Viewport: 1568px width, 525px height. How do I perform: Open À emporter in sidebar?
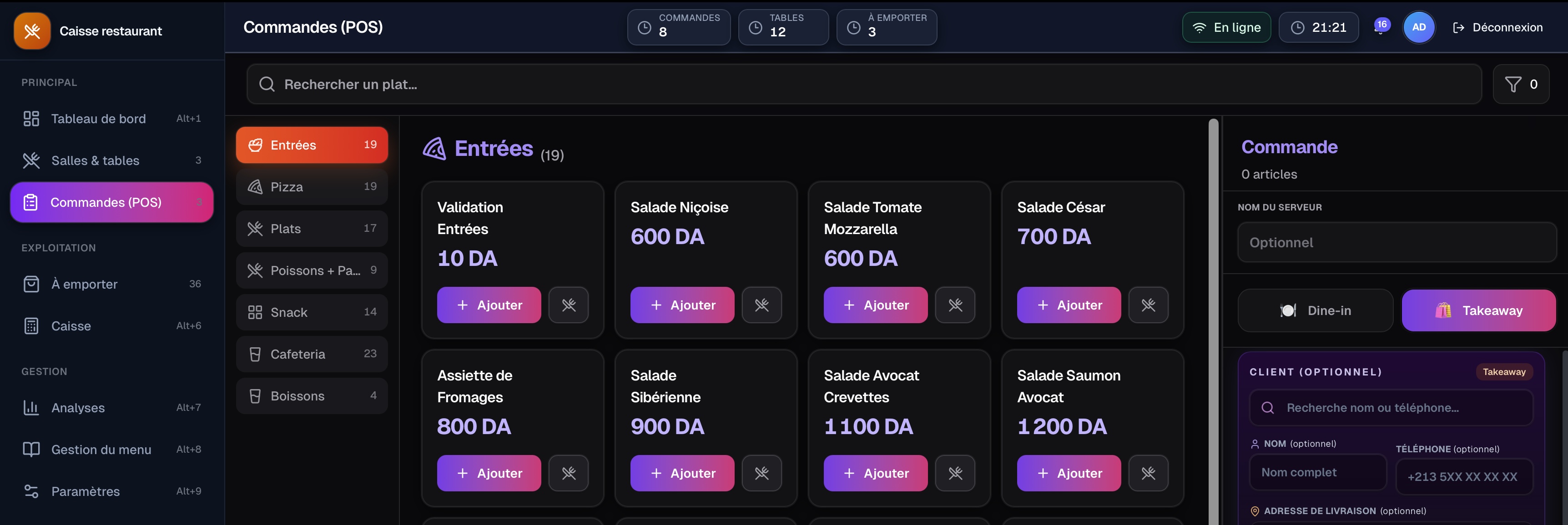[112, 284]
